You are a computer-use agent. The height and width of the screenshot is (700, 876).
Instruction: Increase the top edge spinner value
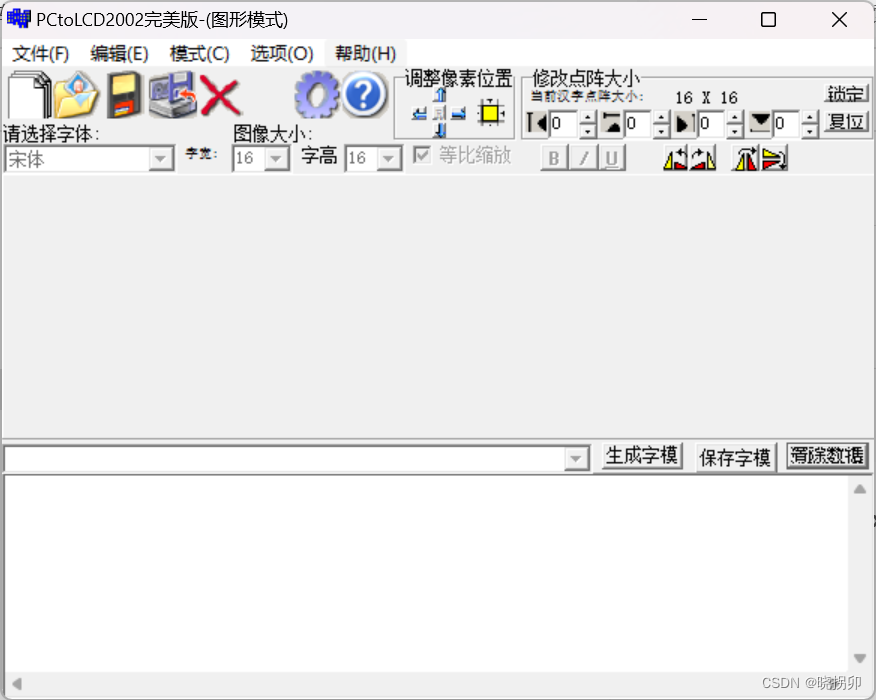[x=661, y=117]
